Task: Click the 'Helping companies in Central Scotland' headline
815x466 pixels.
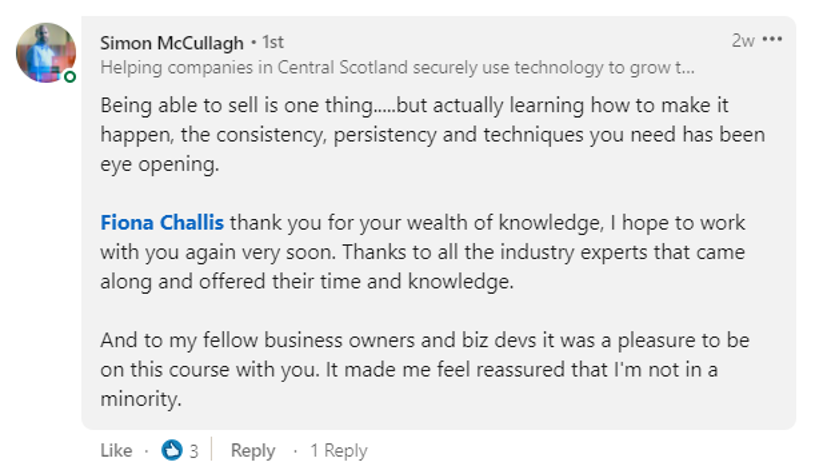Action: coord(397,69)
